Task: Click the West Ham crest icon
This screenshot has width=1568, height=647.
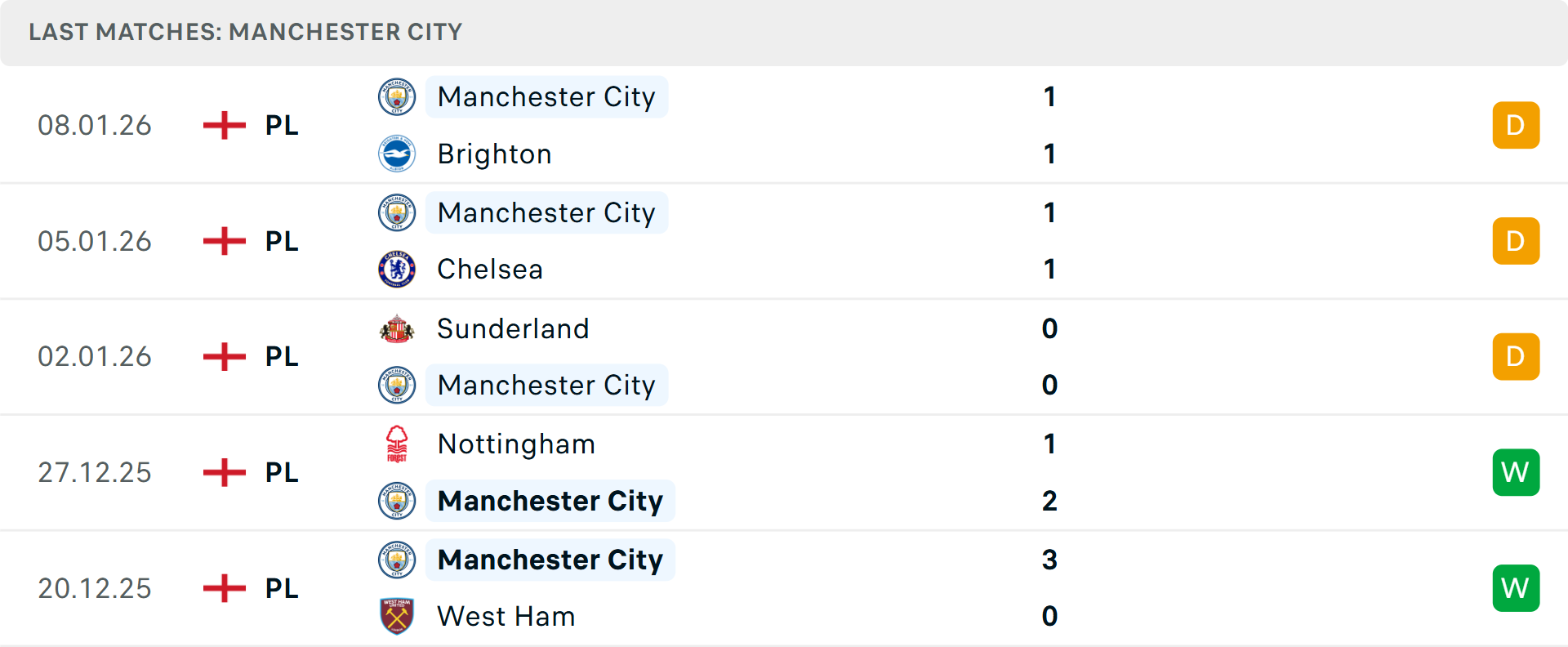Action: [397, 616]
